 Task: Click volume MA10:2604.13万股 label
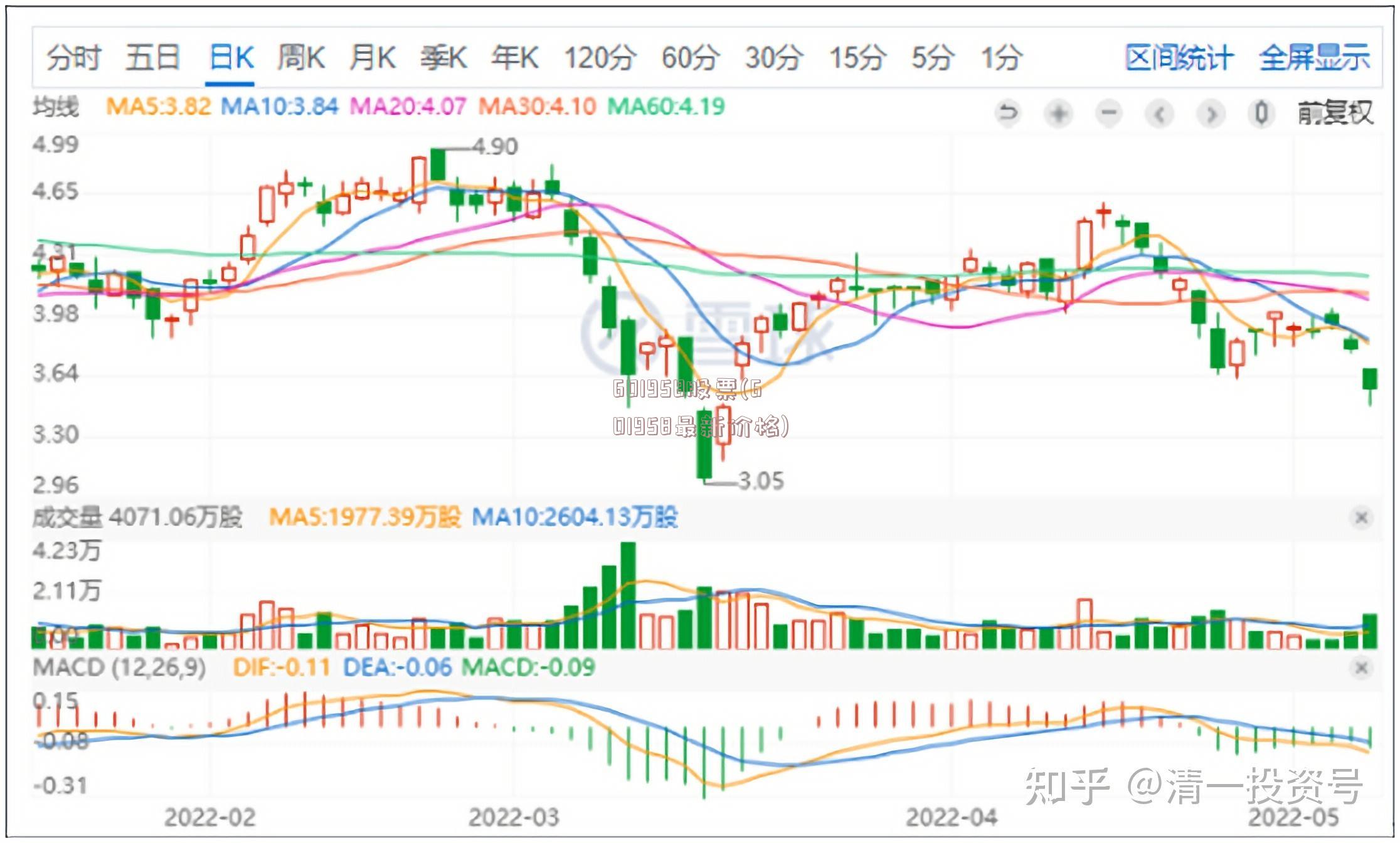[x=575, y=518]
